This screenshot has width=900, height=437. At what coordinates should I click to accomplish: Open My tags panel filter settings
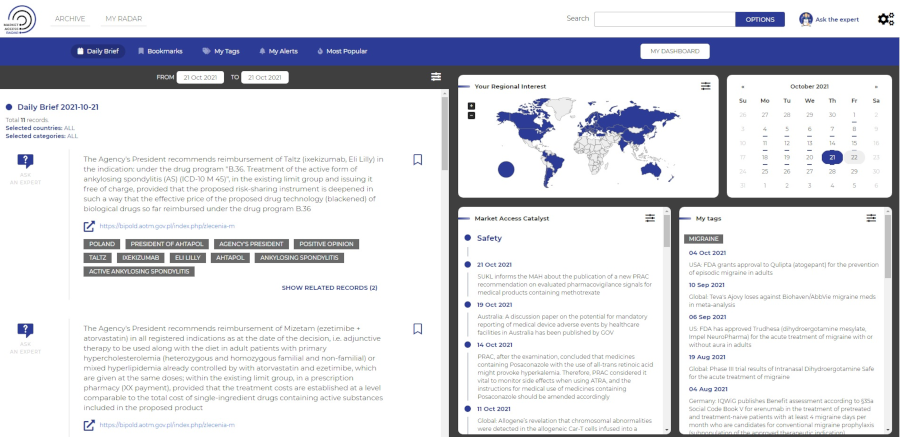coord(871,218)
